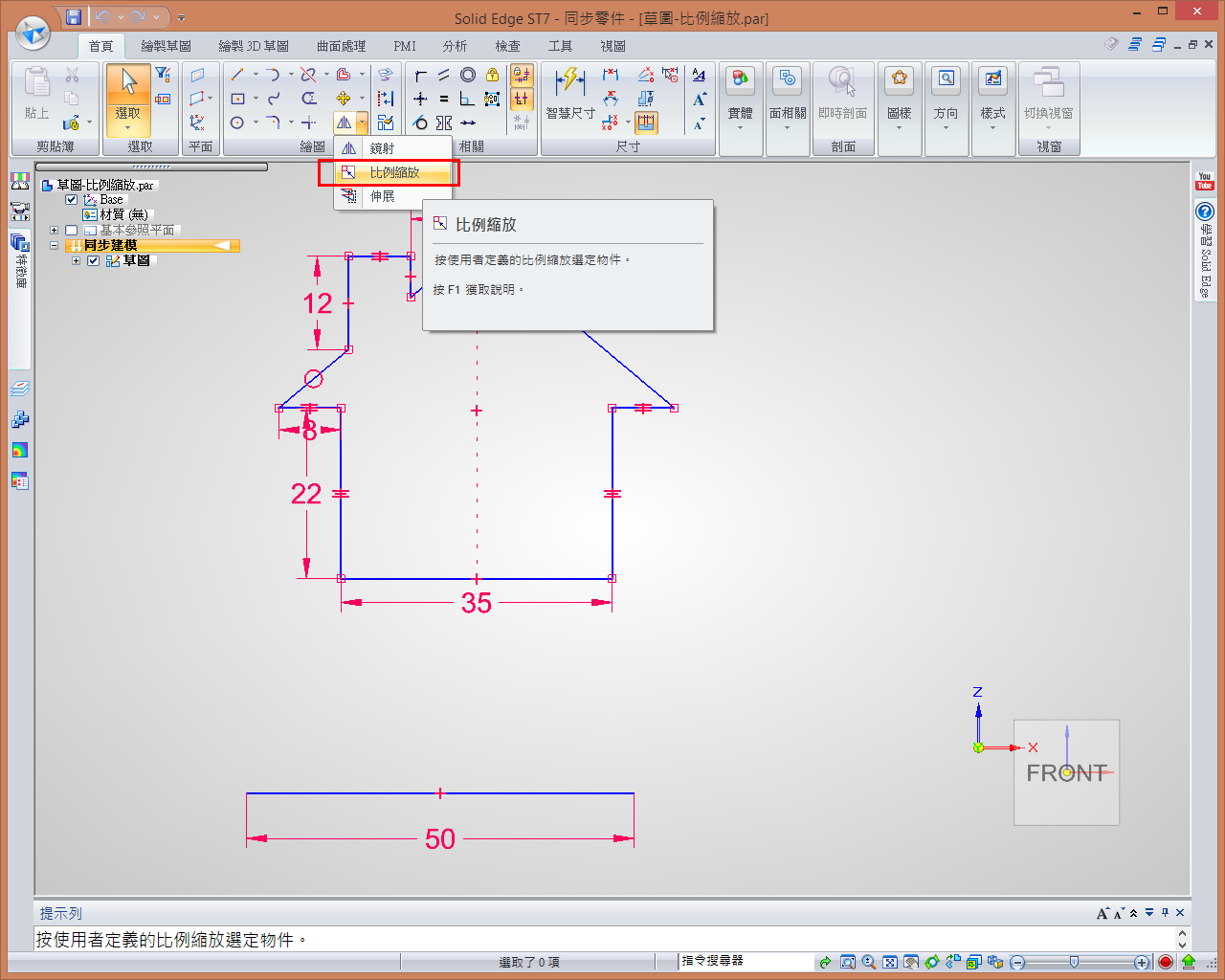The image size is (1225, 980).
Task: Open the mirror tool dropdown arrow
Action: [363, 122]
